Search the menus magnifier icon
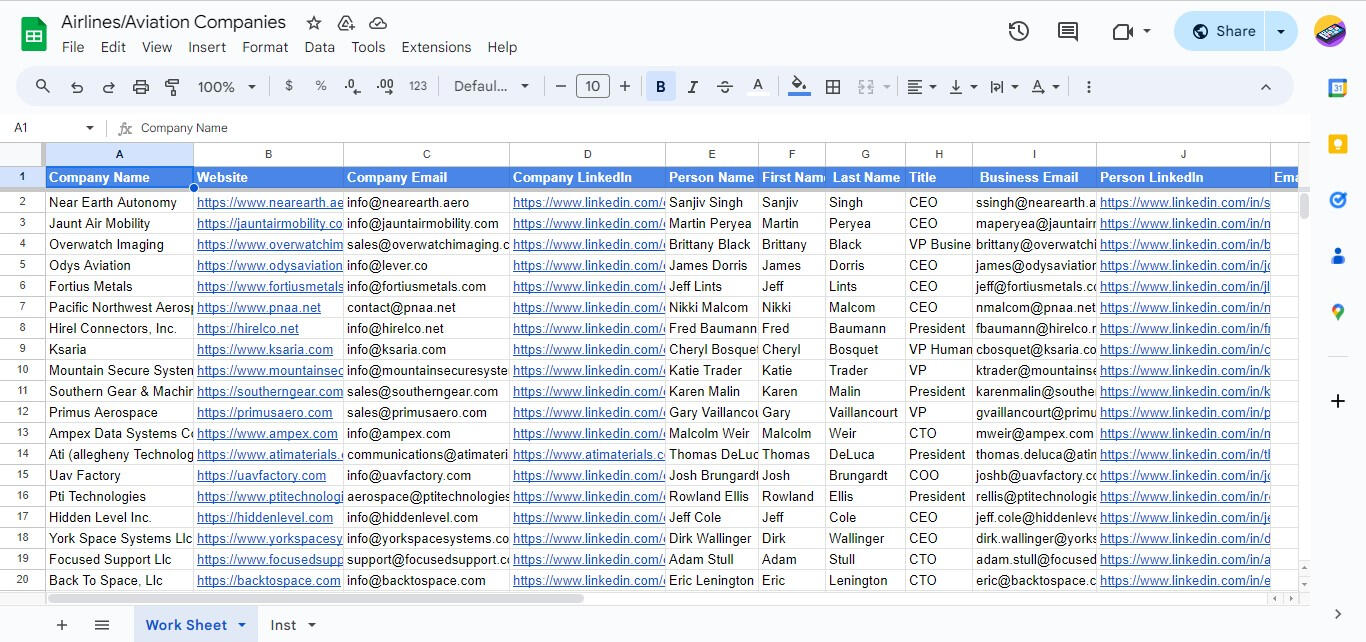The width and height of the screenshot is (1366, 642). tap(43, 87)
